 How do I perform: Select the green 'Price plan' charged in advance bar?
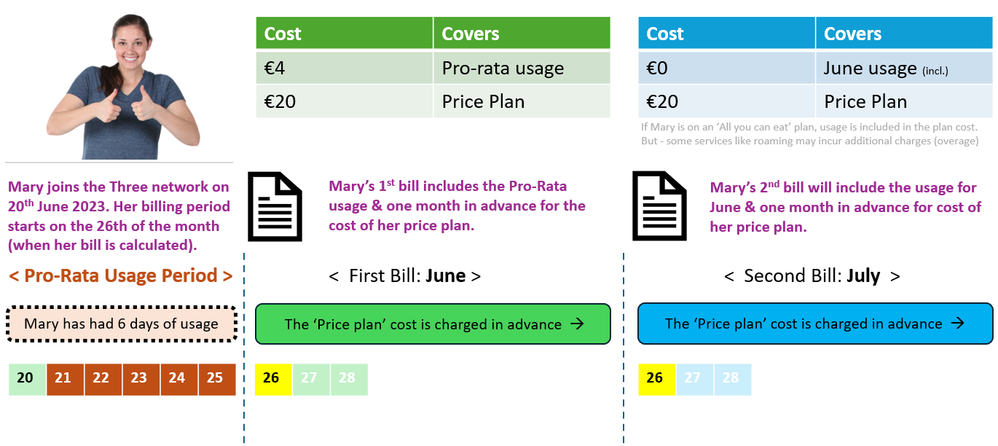pyautogui.click(x=433, y=324)
